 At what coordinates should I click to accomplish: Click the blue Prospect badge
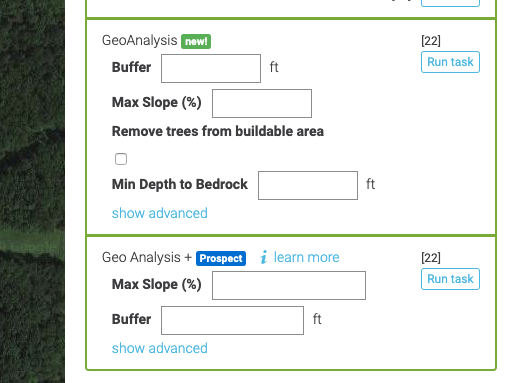click(x=221, y=258)
